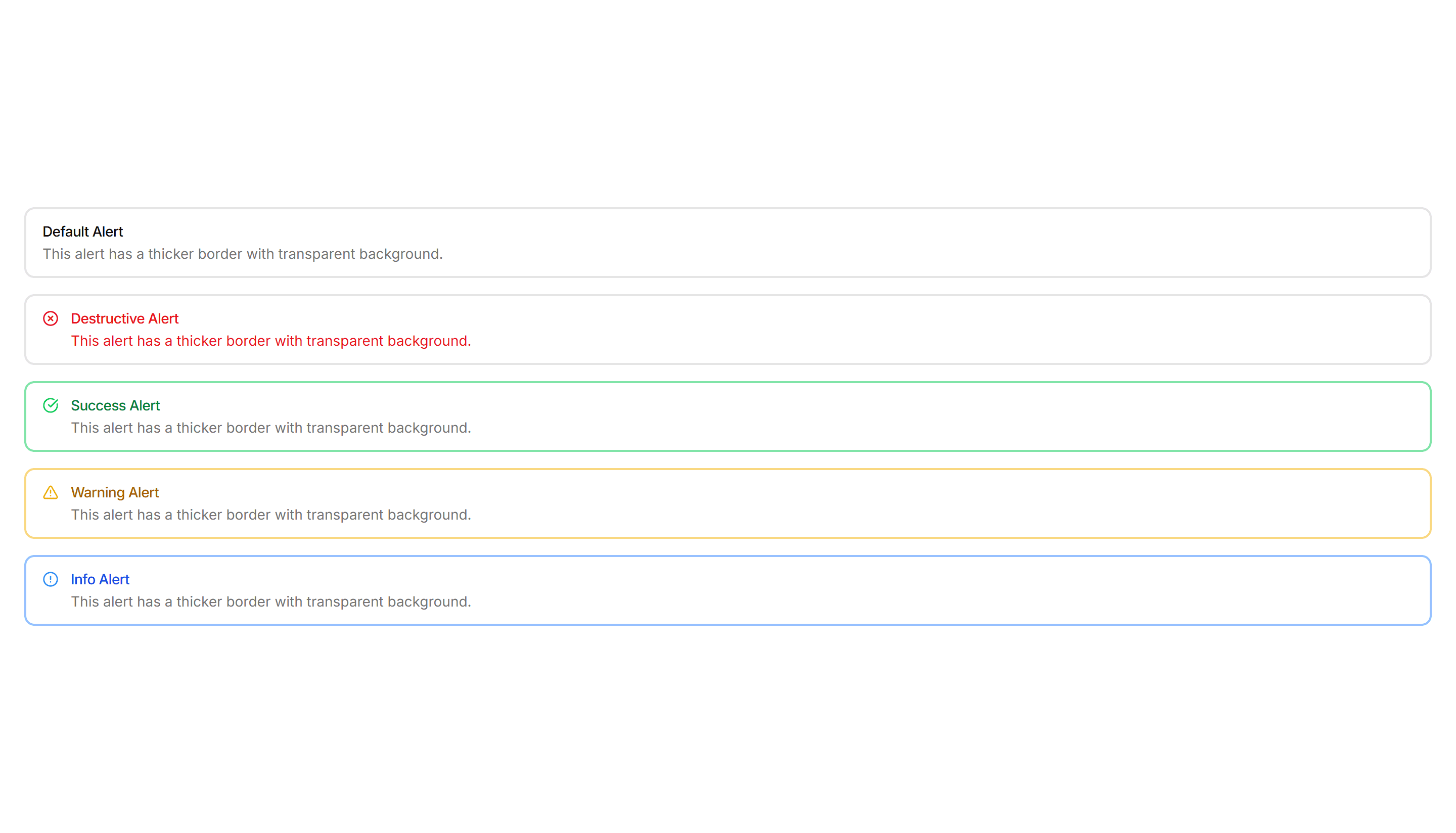The height and width of the screenshot is (833, 1456).
Task: Click the blue info circle icon
Action: (x=51, y=580)
